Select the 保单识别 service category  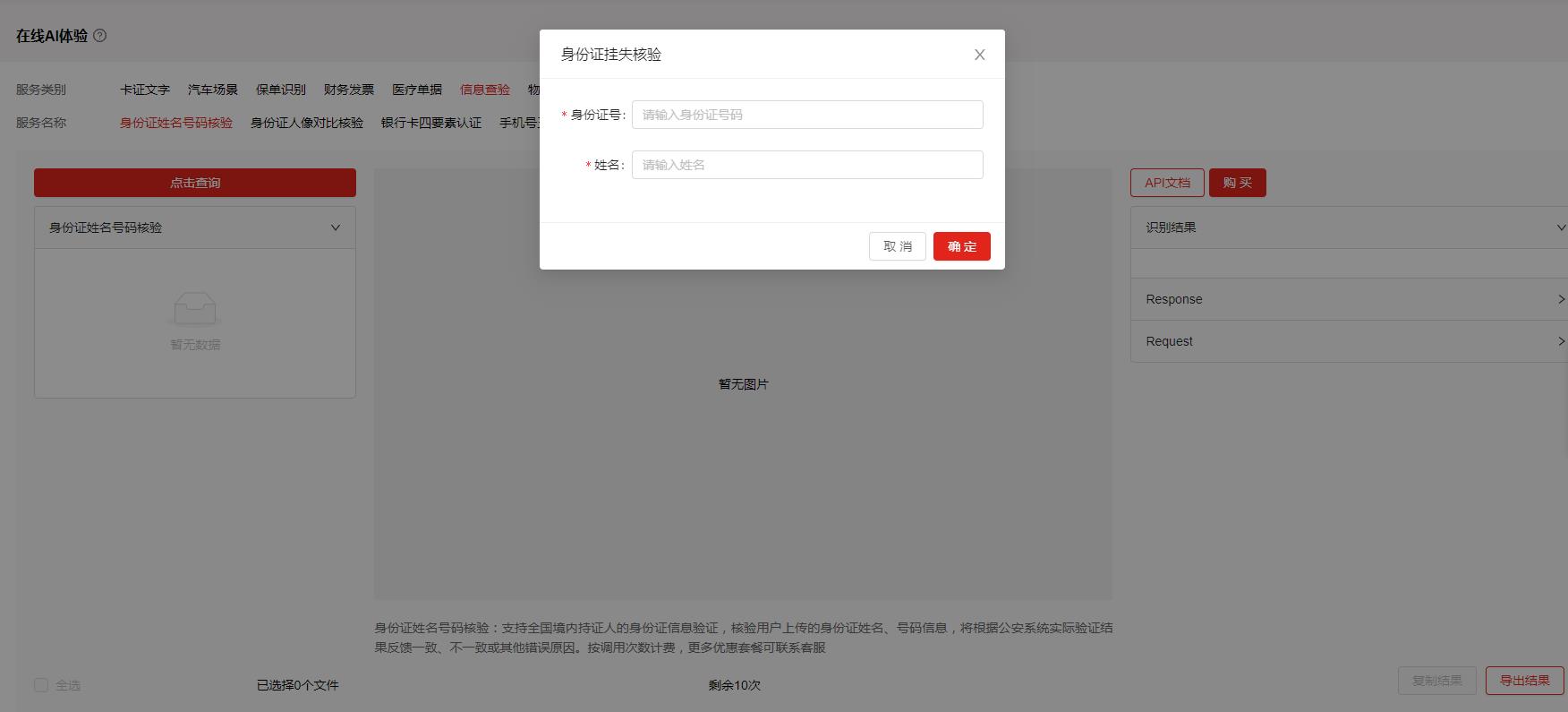(x=281, y=90)
